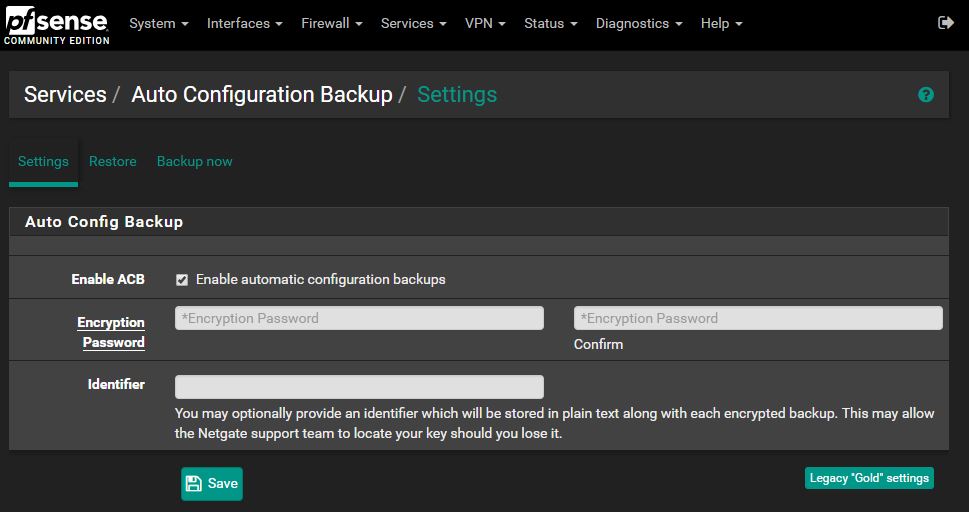Open the Status menu
Viewport: 969px width, 512px height.
click(550, 23)
